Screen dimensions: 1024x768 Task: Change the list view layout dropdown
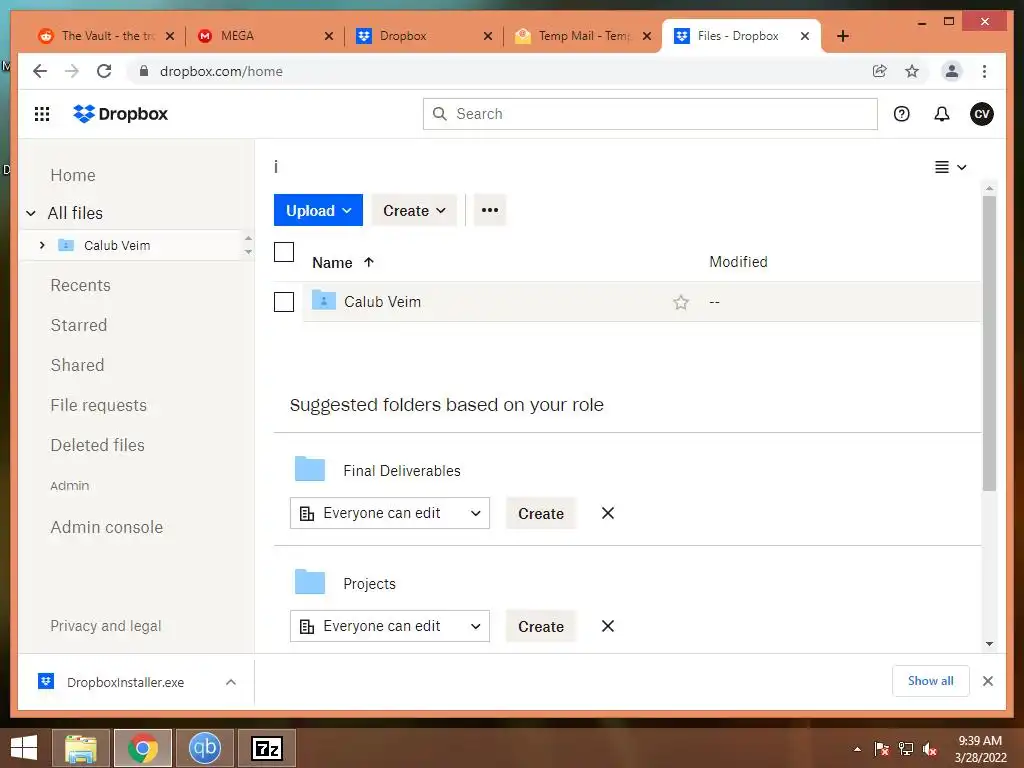coord(950,167)
